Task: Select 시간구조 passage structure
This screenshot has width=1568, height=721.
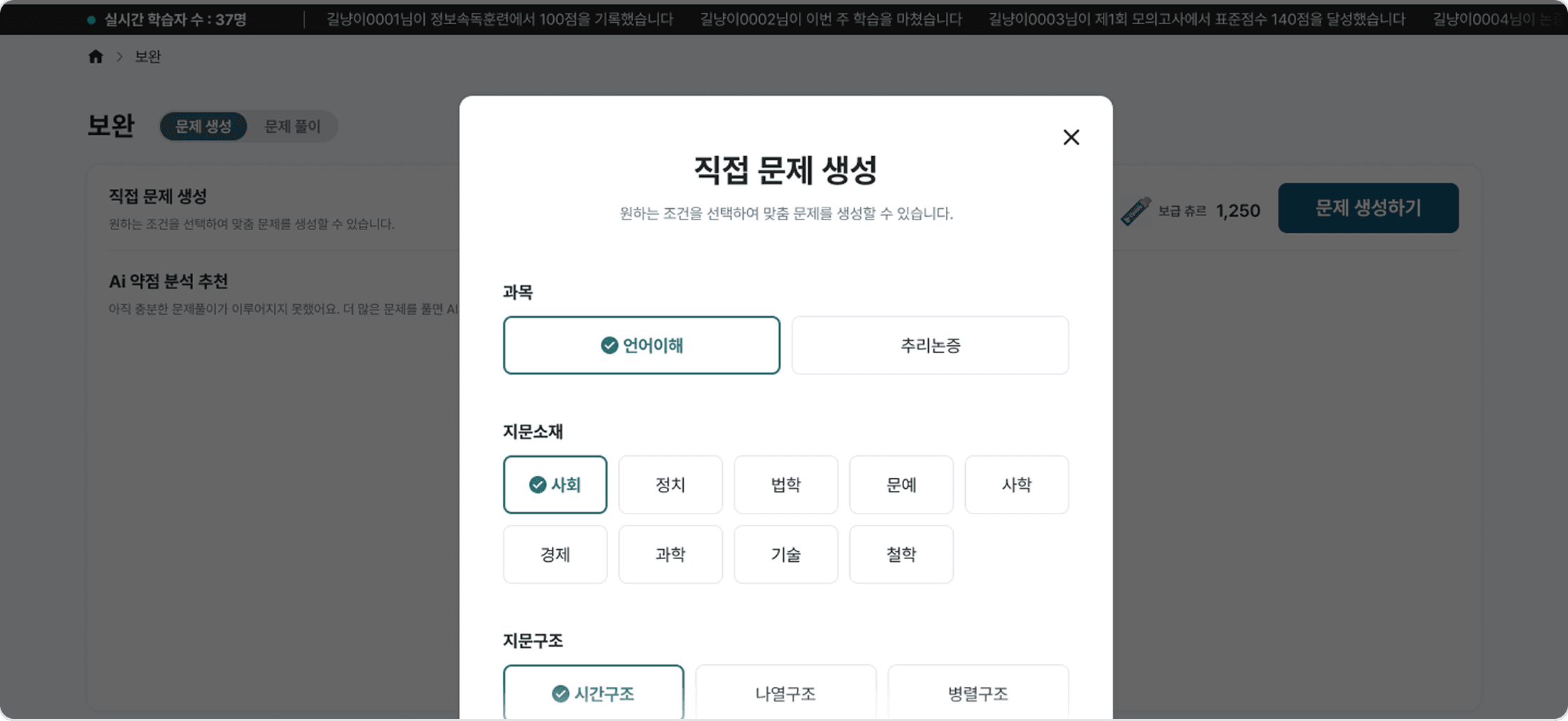Action: (x=593, y=693)
